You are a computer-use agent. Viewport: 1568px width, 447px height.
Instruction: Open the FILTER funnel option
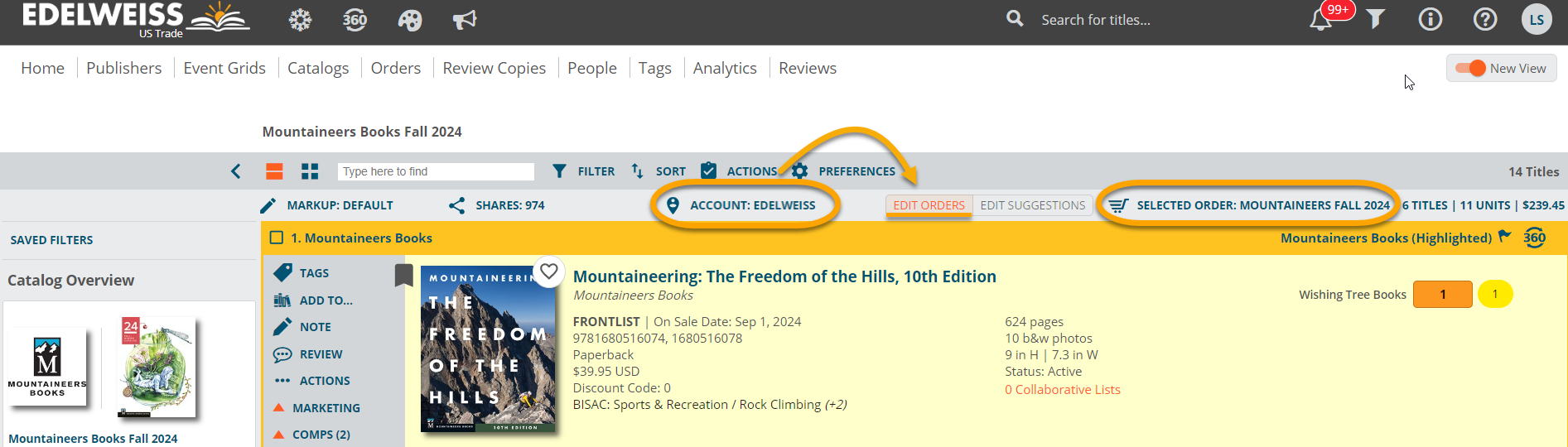[x=584, y=171]
